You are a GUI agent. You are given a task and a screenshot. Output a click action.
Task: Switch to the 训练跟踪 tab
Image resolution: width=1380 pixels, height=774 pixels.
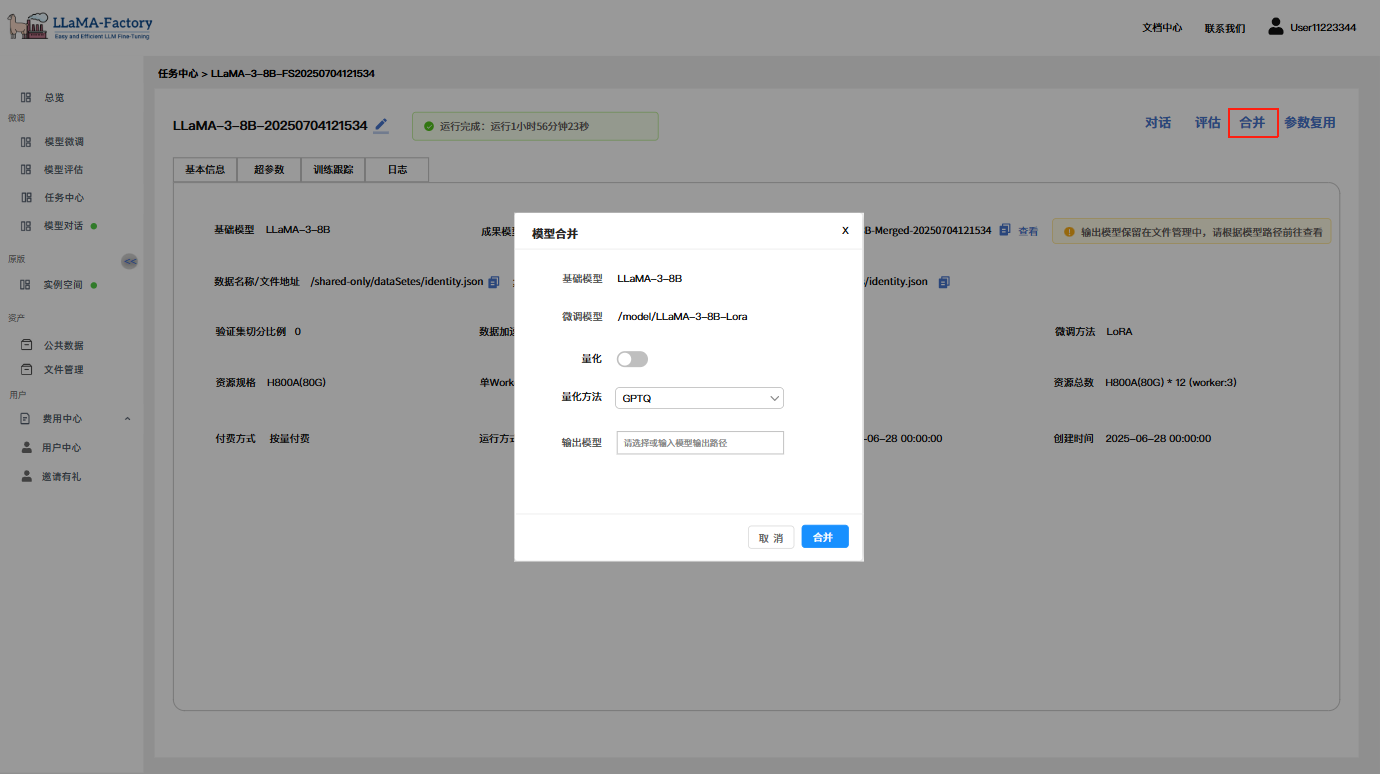pos(333,170)
